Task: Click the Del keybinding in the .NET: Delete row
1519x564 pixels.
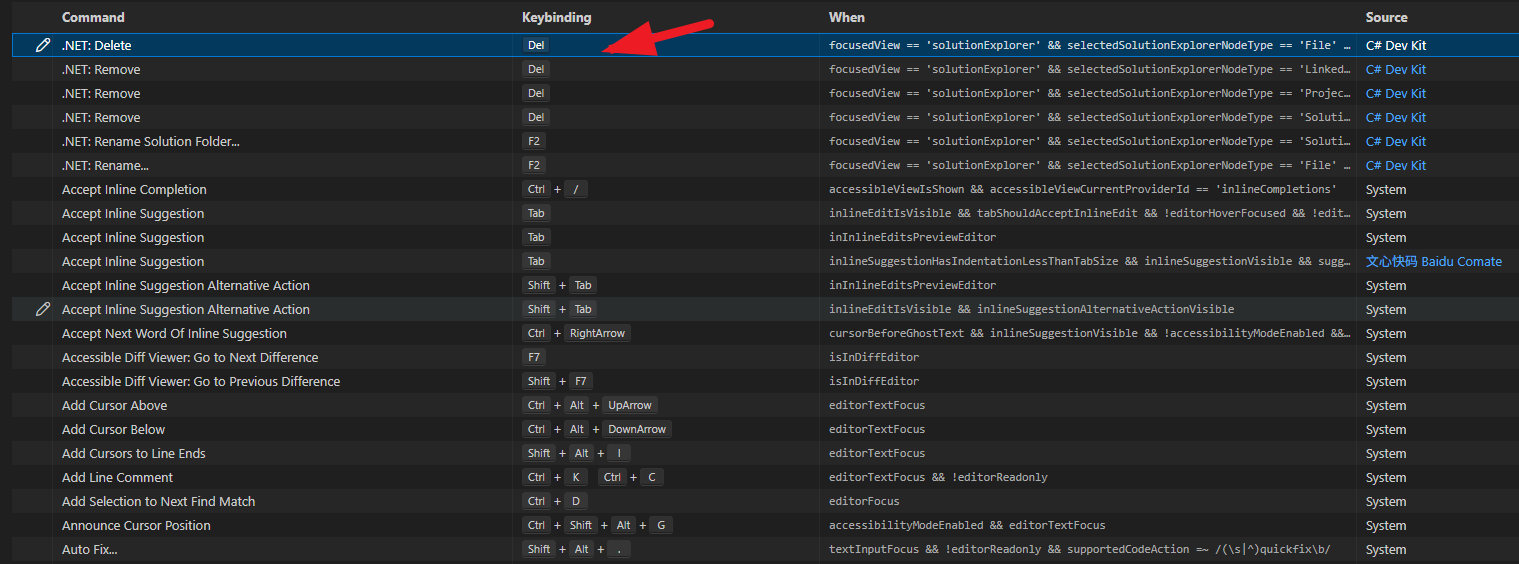Action: [536, 45]
